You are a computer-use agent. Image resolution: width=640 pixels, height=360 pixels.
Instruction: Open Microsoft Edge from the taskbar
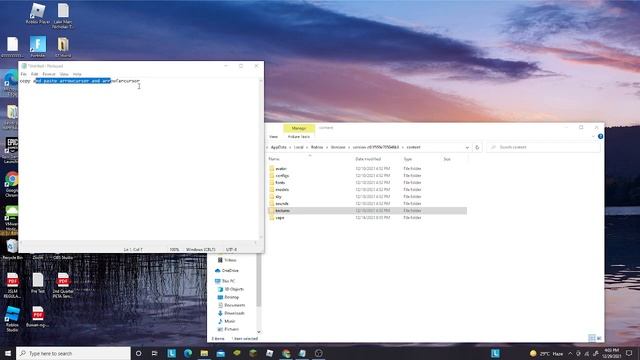188,353
